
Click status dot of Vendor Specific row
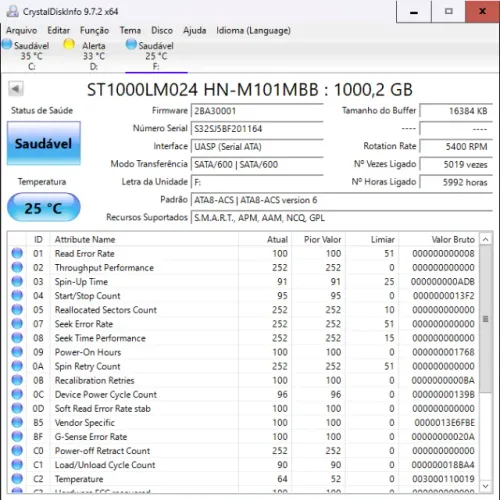17,422
